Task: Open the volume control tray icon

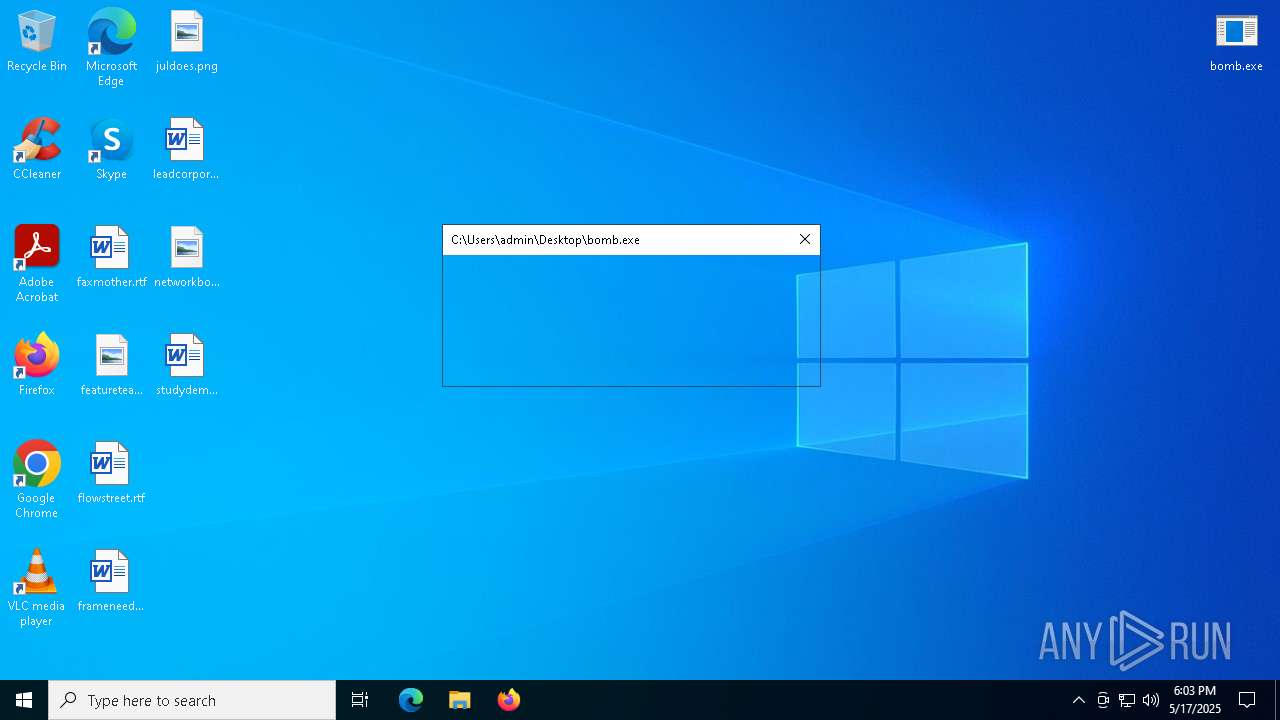Action: [x=1151, y=700]
